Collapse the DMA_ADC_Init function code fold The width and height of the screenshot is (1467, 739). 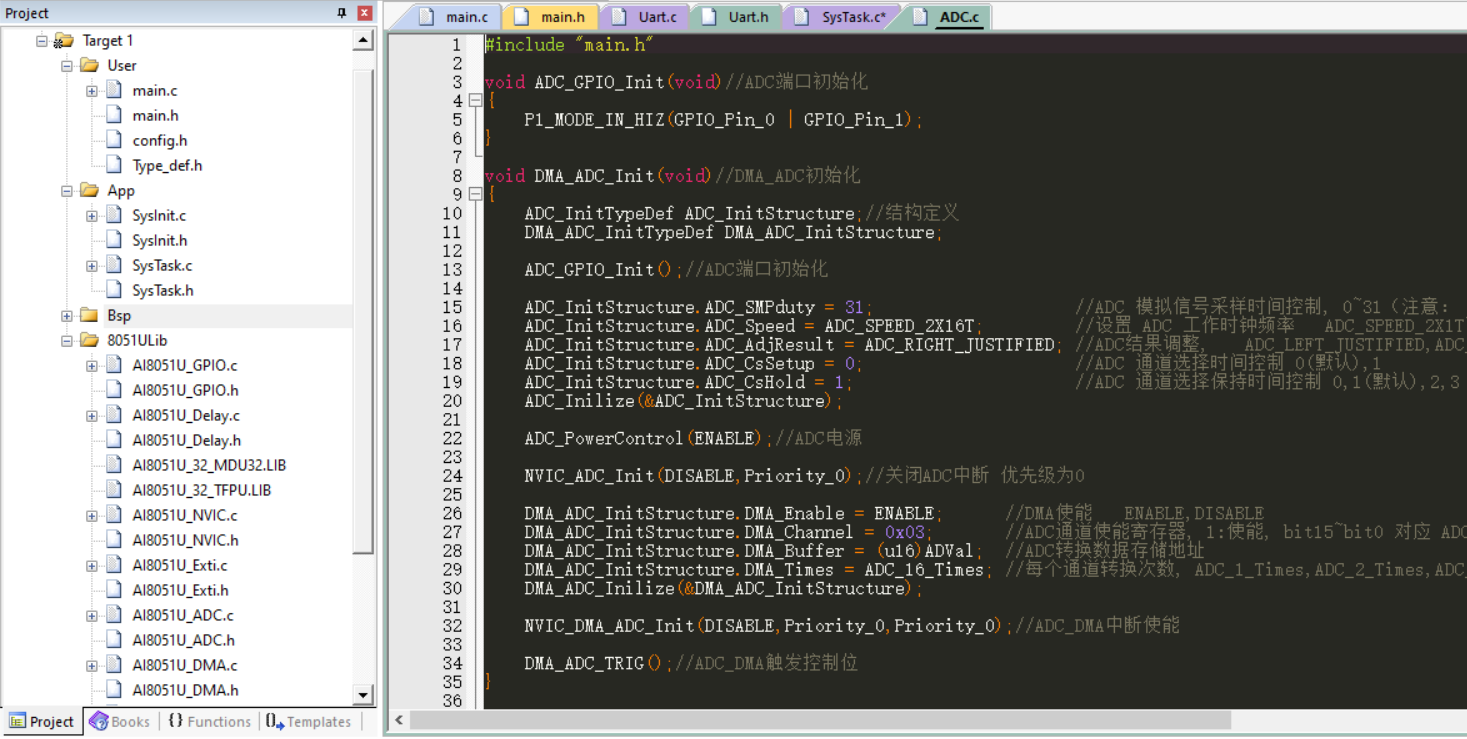(x=475, y=194)
